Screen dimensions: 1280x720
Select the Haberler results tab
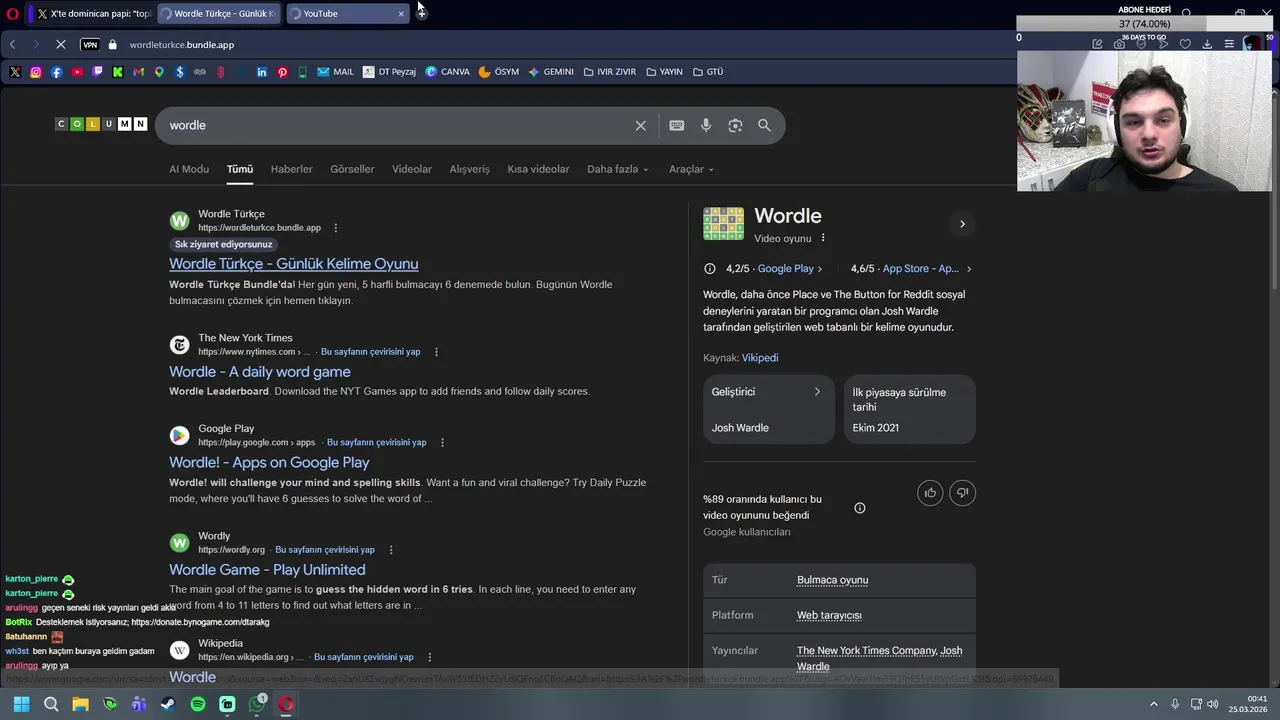291,169
